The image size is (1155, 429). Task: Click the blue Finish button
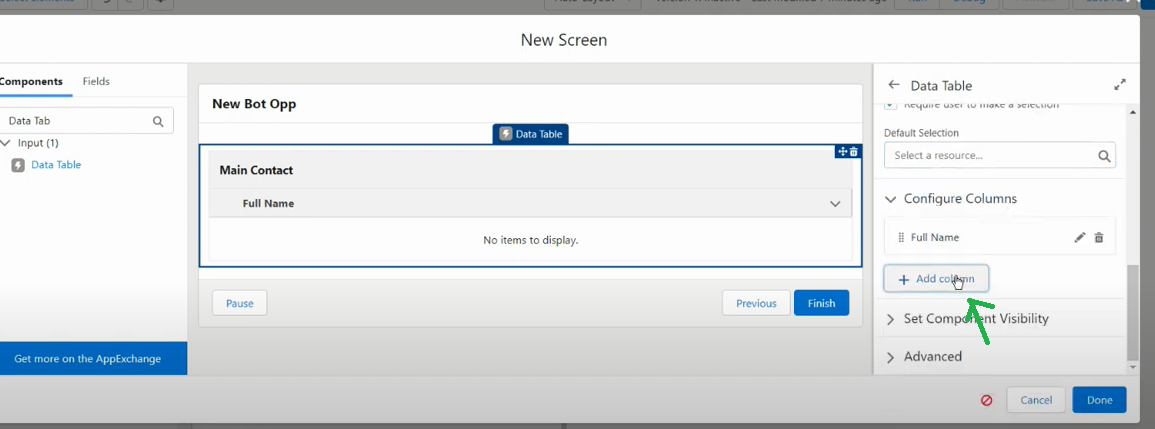[821, 303]
